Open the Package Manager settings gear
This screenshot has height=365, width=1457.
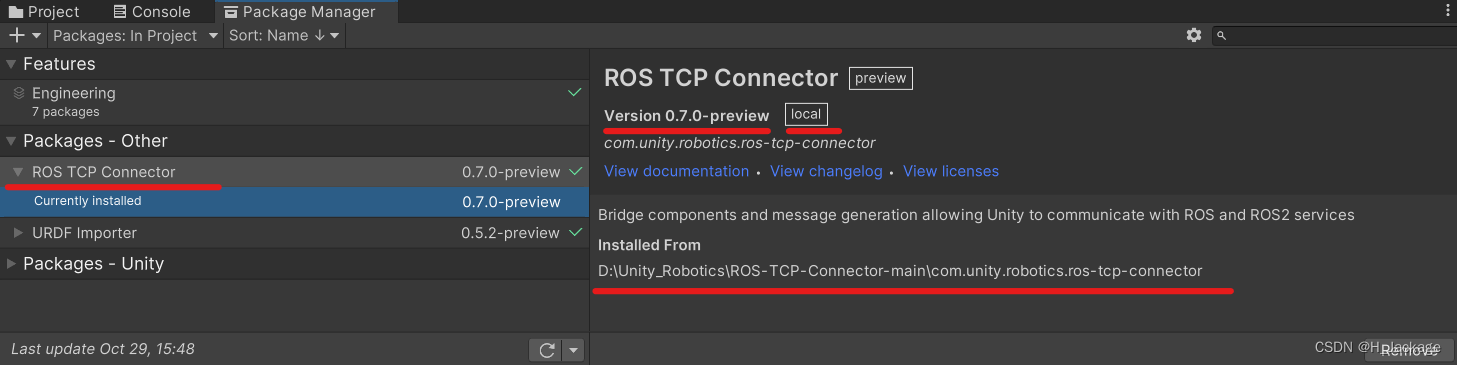(1194, 35)
